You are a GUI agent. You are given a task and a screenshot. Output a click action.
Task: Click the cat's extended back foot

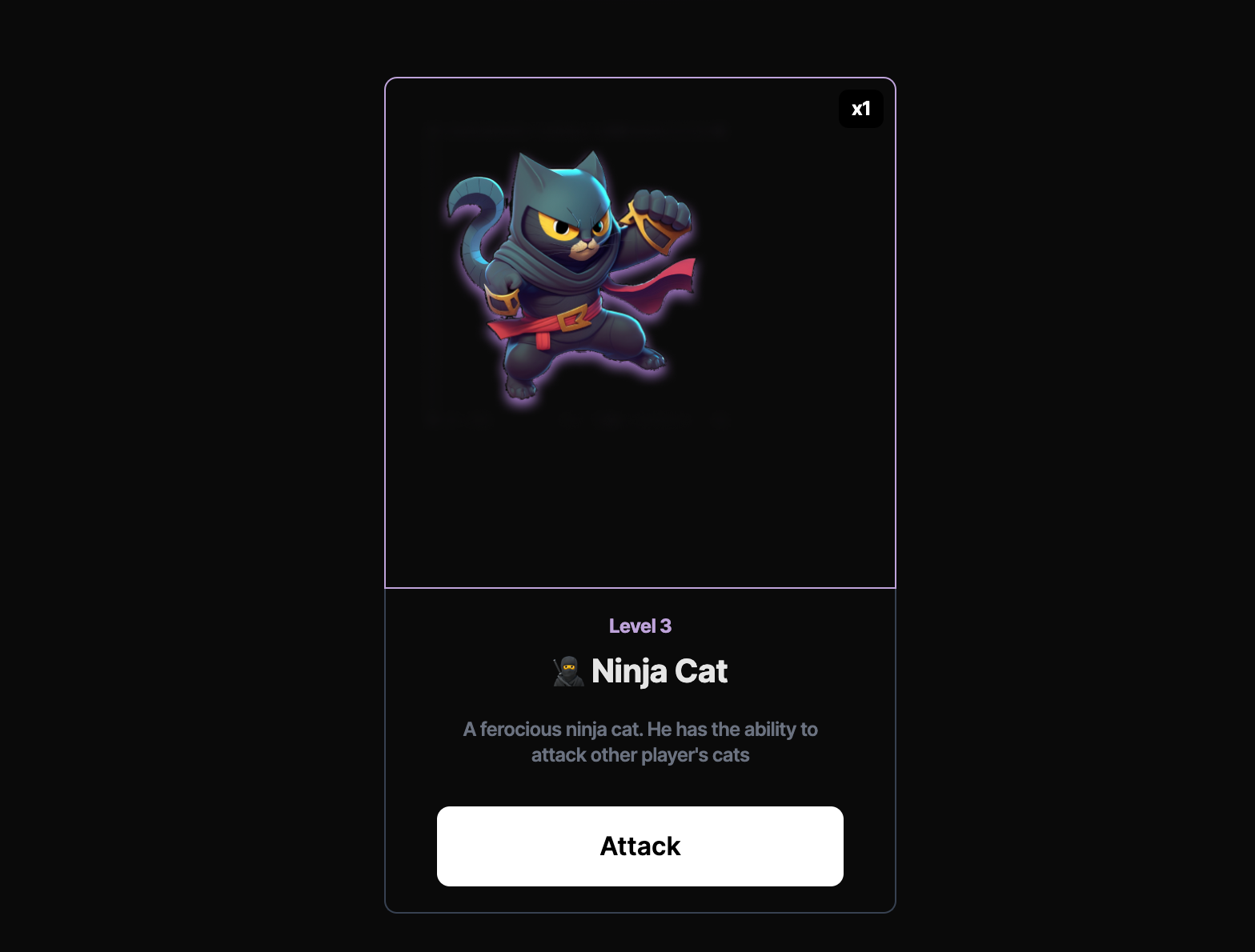pos(651,358)
